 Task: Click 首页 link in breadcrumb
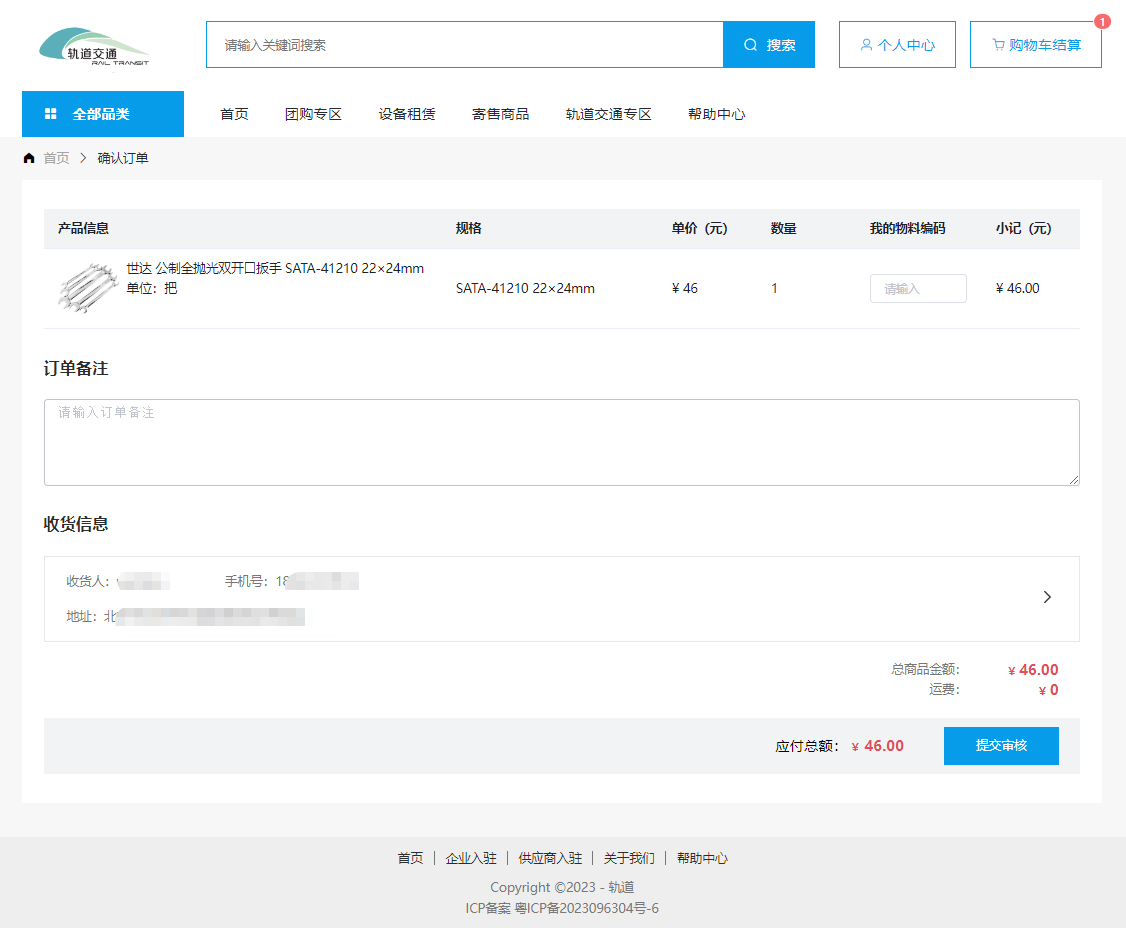pyautogui.click(x=57, y=158)
